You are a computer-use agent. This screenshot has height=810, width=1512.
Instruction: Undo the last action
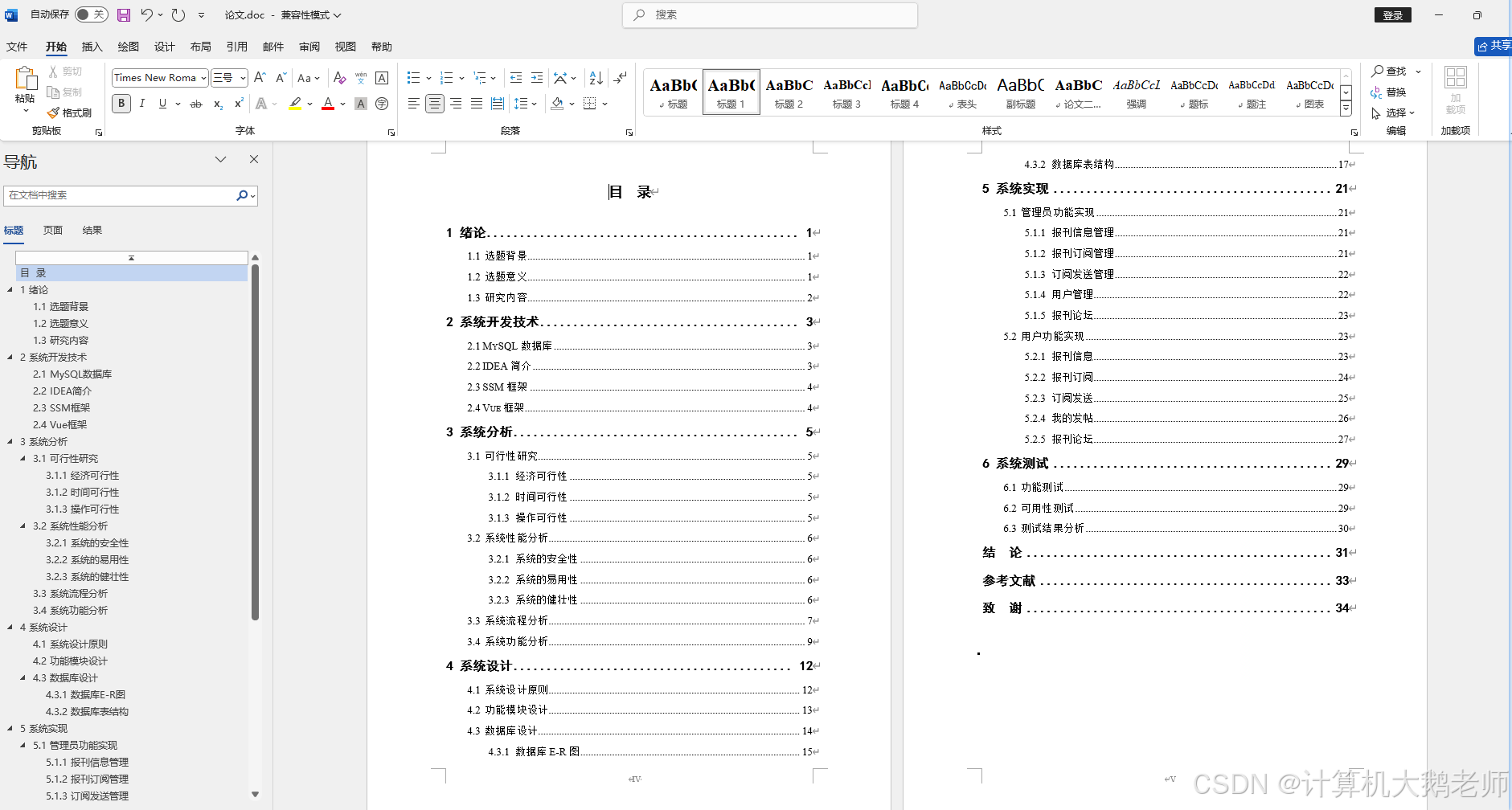146,14
